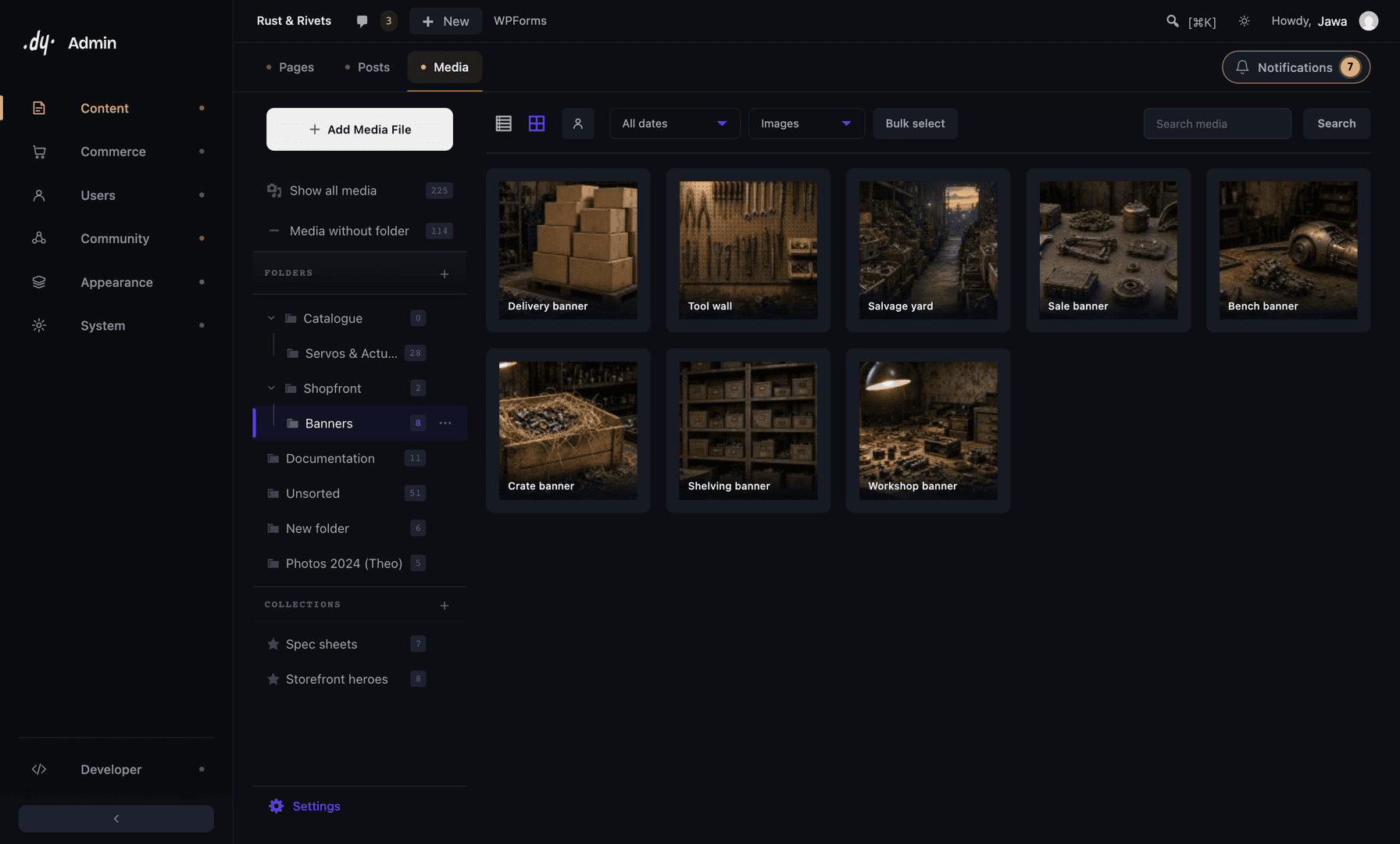This screenshot has width=1400, height=844.
Task: Click the Appearance layers icon
Action: [39, 282]
